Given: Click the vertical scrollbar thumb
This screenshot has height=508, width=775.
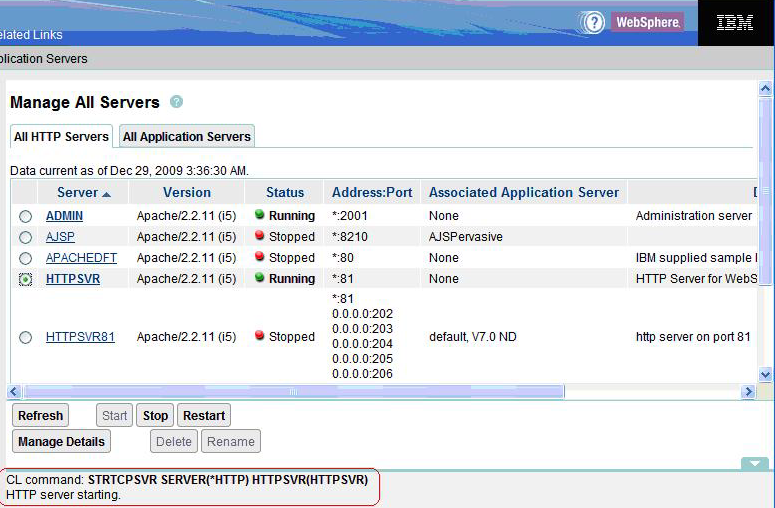Looking at the screenshot, I should pyautogui.click(x=765, y=191).
